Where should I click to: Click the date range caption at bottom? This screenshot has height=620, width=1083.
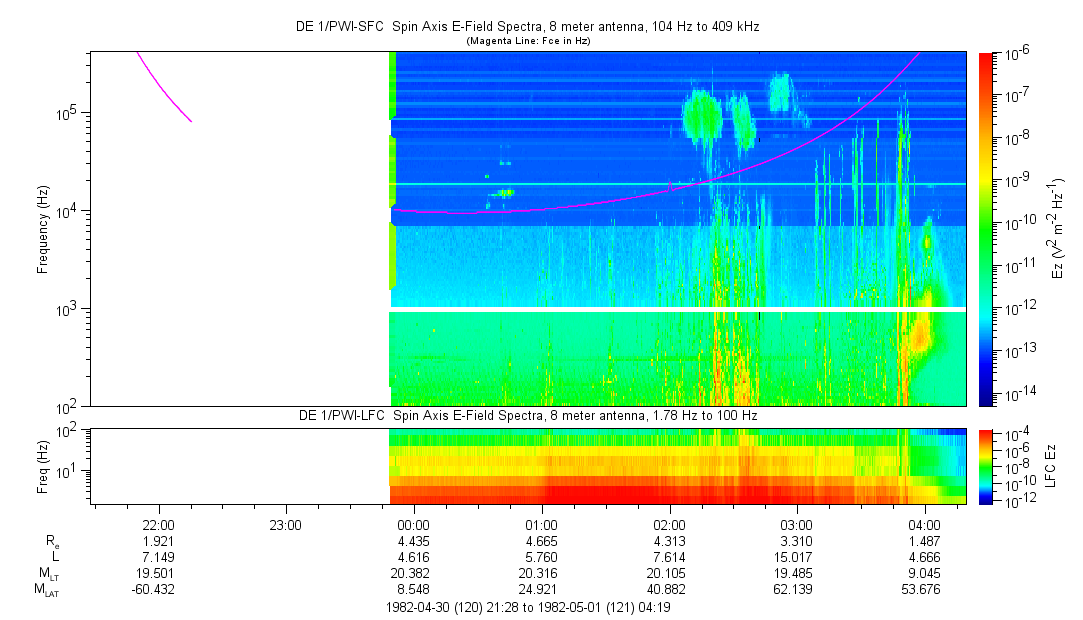coord(529,607)
